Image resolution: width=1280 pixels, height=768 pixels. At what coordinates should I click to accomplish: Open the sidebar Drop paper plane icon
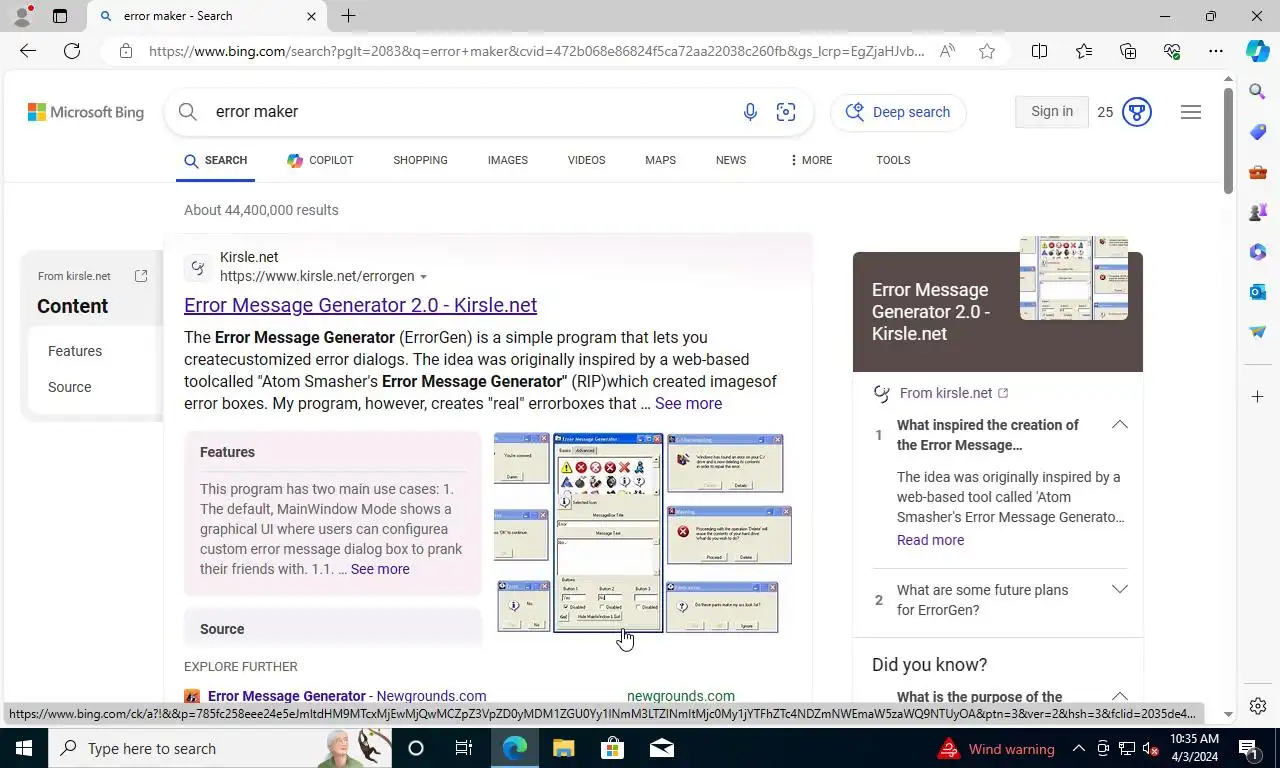(x=1258, y=332)
